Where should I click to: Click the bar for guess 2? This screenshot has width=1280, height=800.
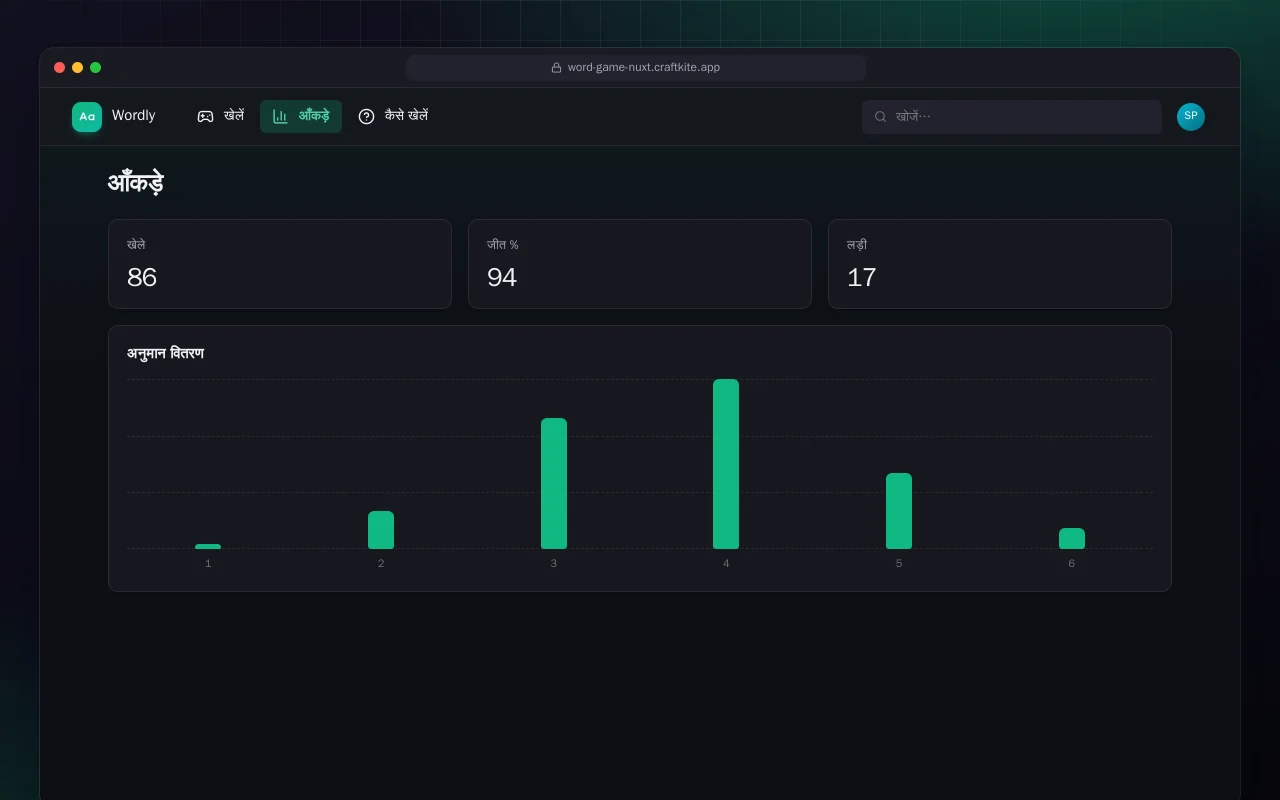381,530
